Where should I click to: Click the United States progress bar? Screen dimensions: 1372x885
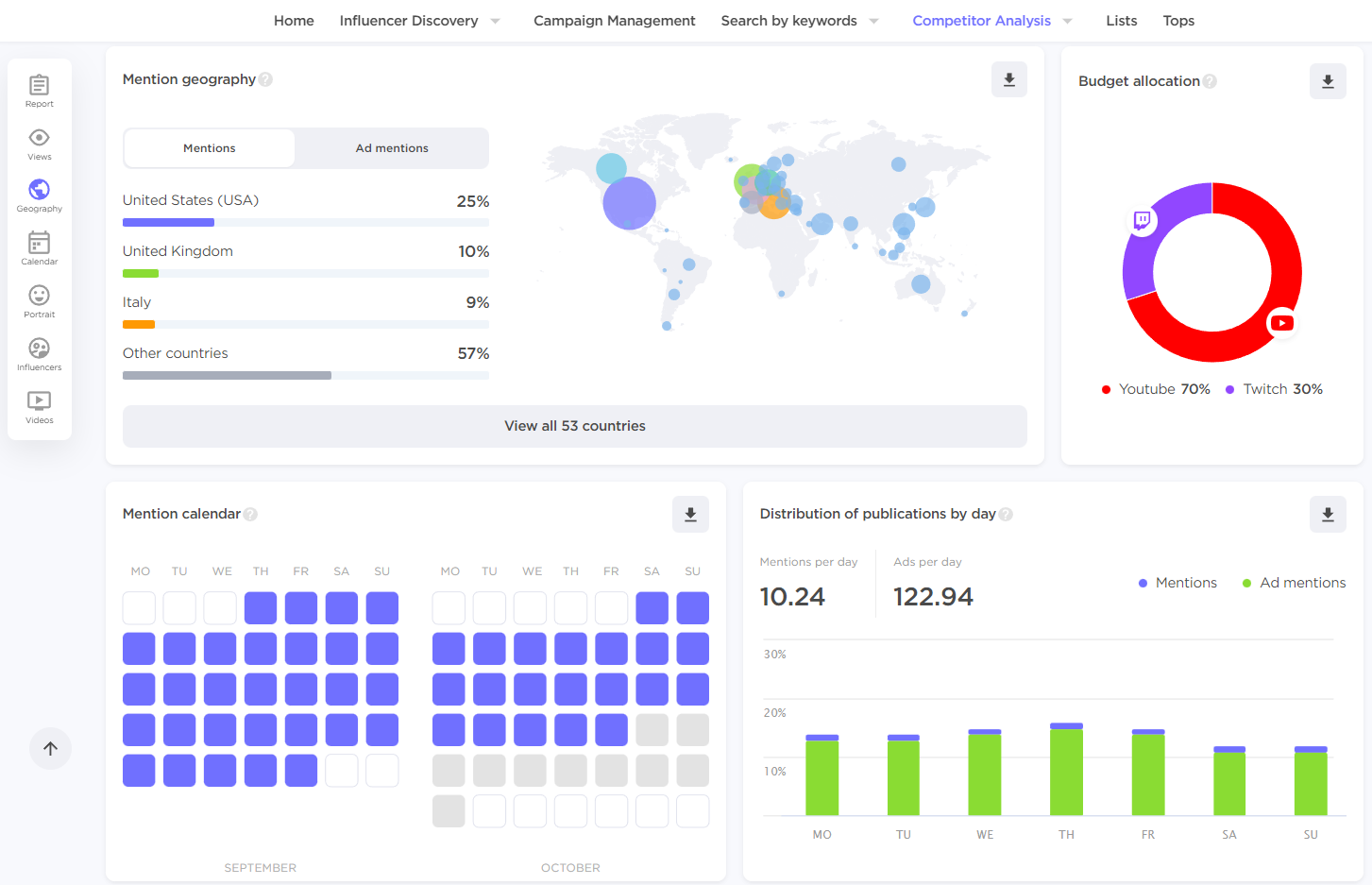pos(168,223)
